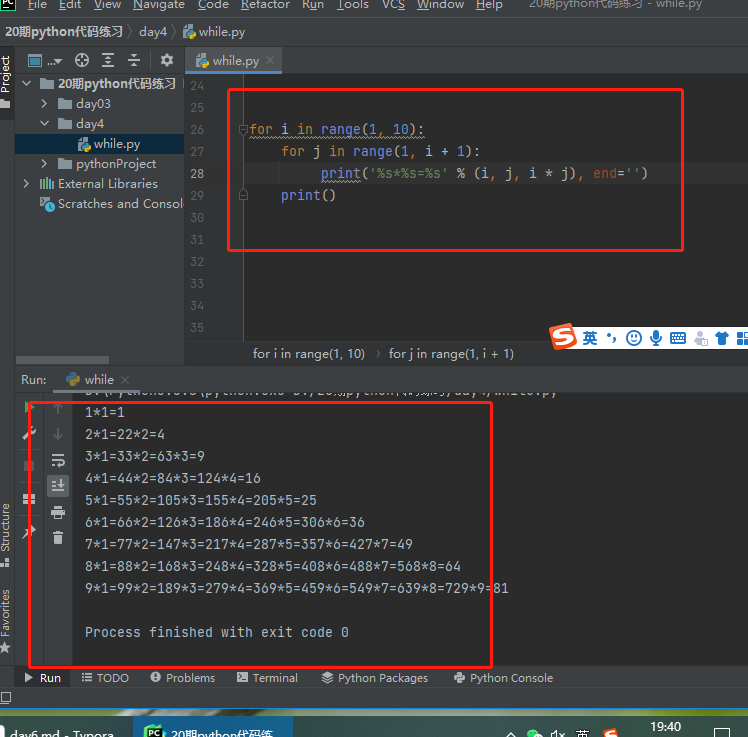Click 'for j in range(1, i + 1)' breadcrumb
Screen dimensions: 748x737
451,353
